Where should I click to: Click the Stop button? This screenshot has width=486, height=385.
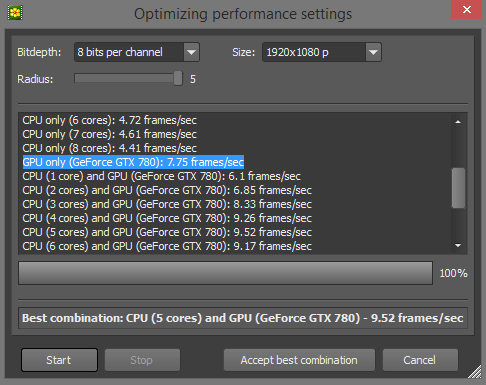(142, 360)
